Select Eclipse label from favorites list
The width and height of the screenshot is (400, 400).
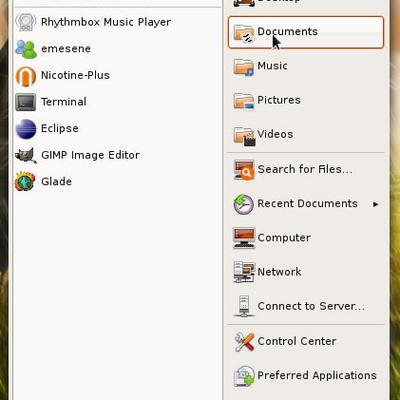[x=60, y=129]
